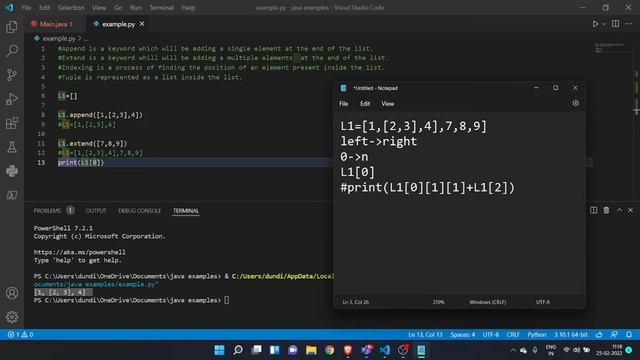This screenshot has width=640, height=360.
Task: Switch to the Debug Console tab
Action: coord(140,211)
